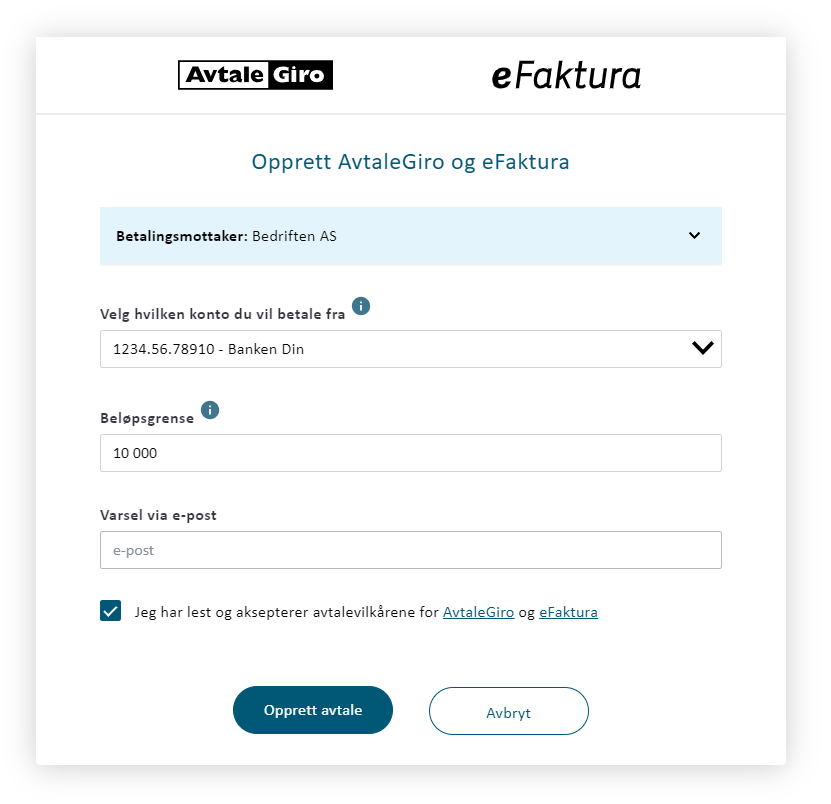
Task: Open the account dropdown showing 1234.56.78910
Action: (x=411, y=349)
